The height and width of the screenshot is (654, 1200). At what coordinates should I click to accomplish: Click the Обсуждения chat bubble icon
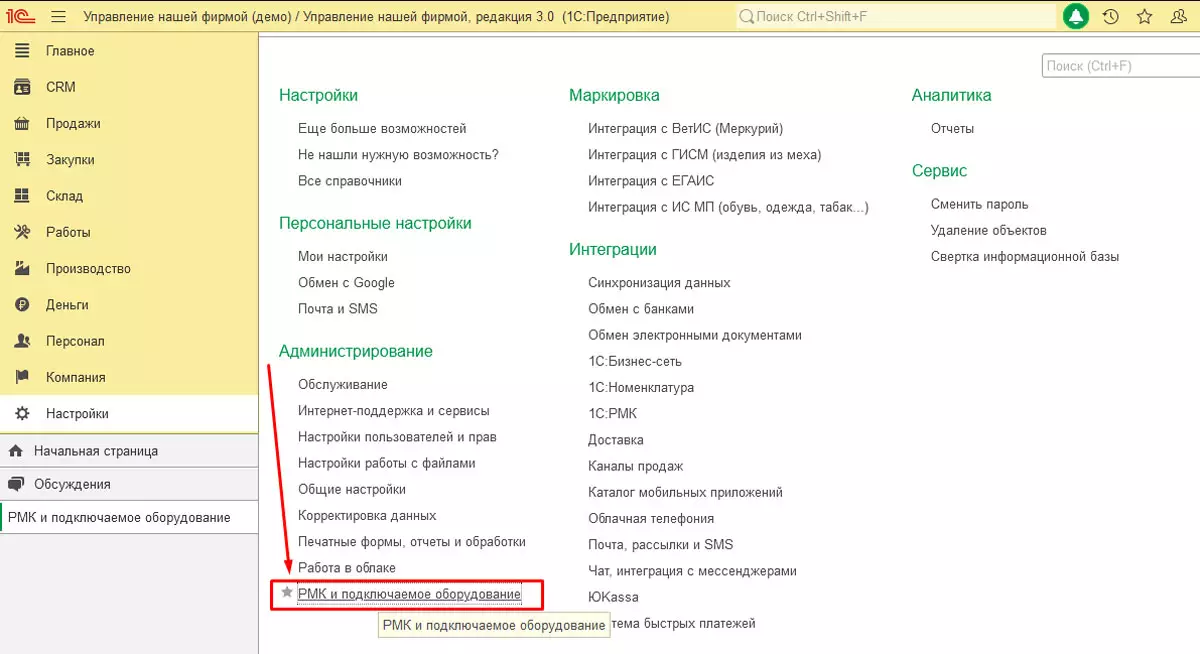(15, 484)
